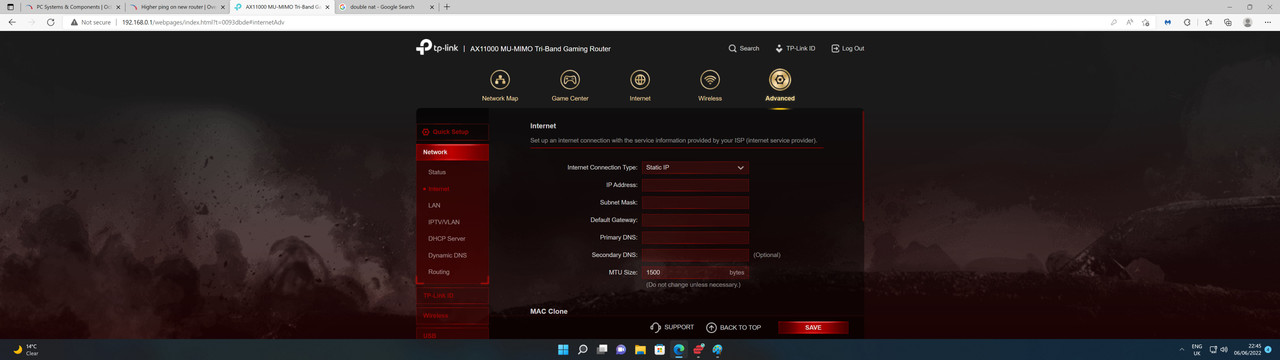Click the Default Gateway field
Viewport: 1280px width, 360px height.
tap(695, 219)
